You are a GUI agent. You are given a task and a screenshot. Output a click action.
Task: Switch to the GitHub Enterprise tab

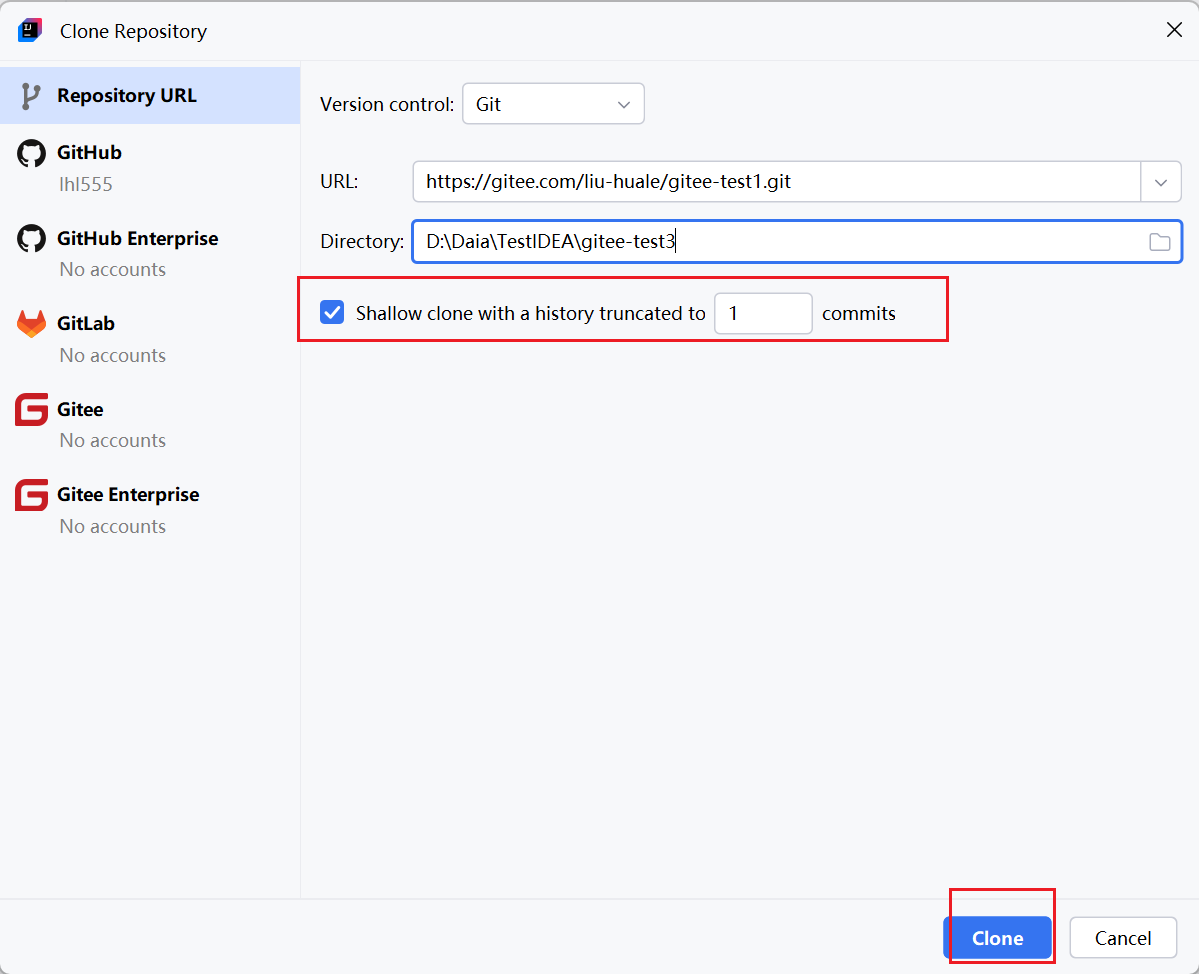click(150, 253)
